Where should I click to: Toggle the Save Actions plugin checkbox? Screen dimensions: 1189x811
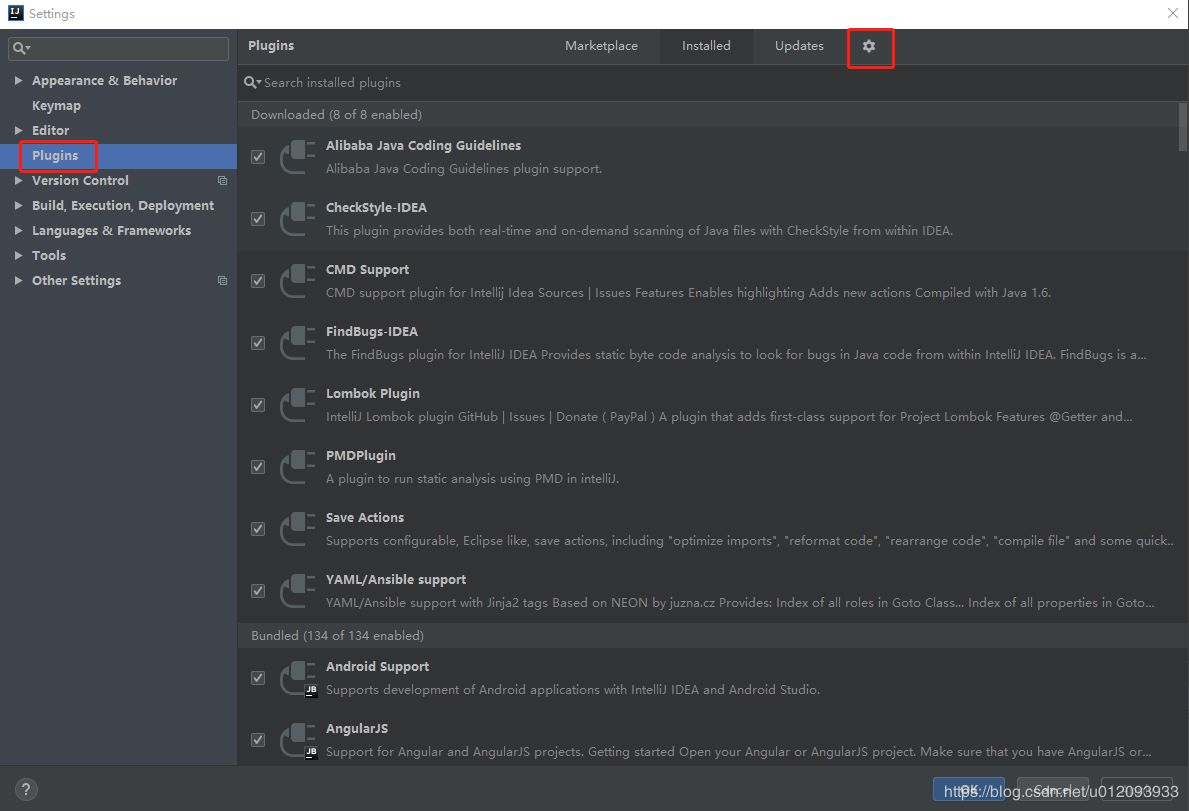[x=257, y=529]
